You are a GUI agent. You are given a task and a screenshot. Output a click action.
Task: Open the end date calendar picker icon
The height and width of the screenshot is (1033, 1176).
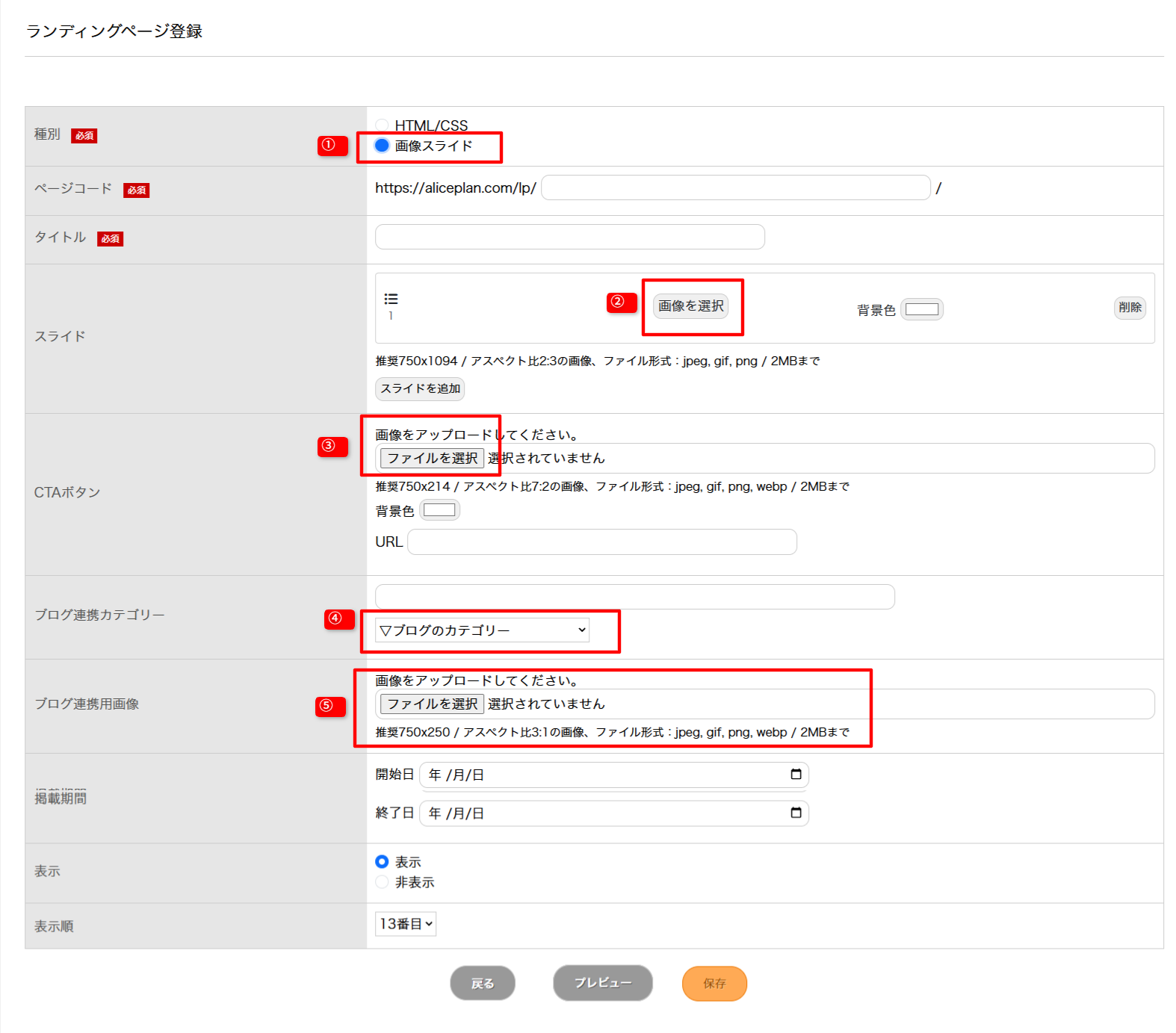pyautogui.click(x=796, y=813)
